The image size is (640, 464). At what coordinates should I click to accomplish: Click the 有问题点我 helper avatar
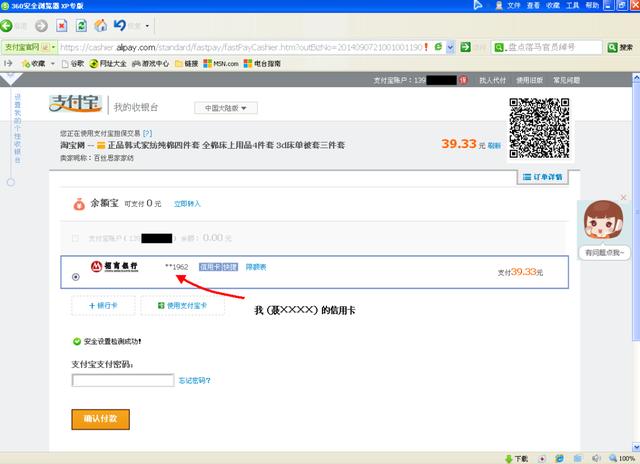point(603,220)
